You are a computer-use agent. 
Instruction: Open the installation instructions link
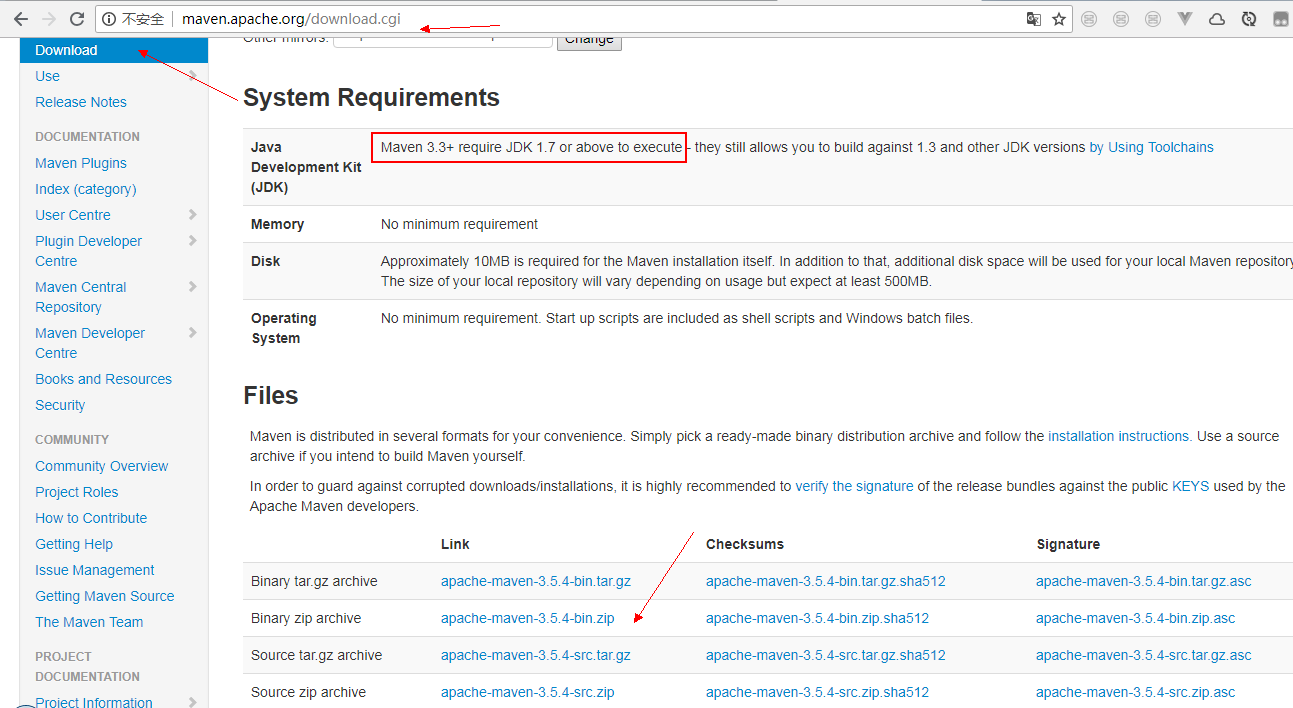click(1118, 436)
